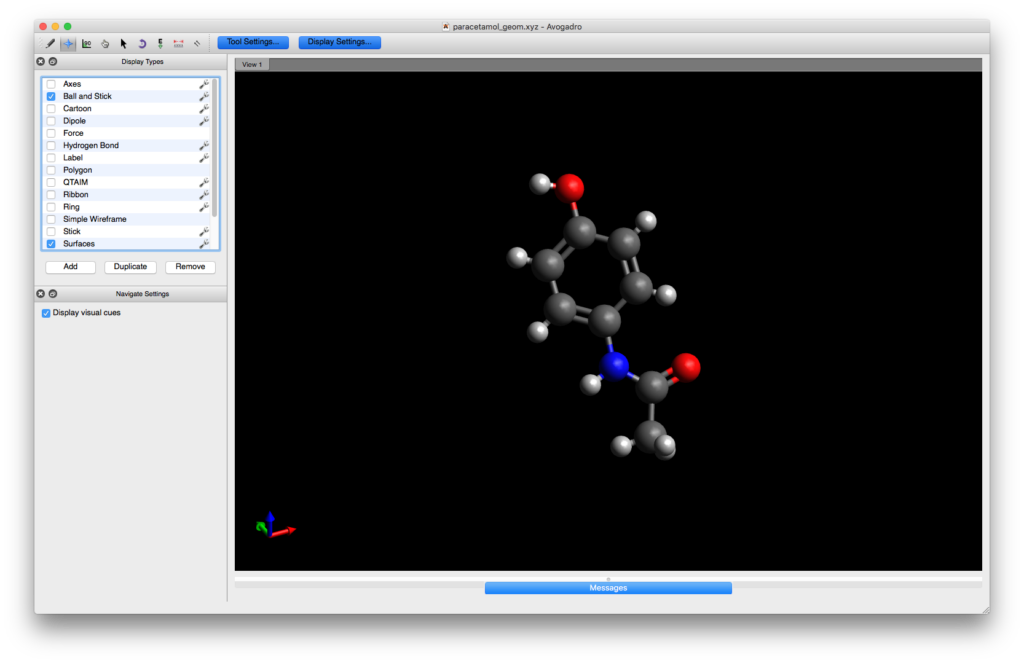Select the Navigate tool in toolbar
The height and width of the screenshot is (663, 1024).
[x=68, y=43]
